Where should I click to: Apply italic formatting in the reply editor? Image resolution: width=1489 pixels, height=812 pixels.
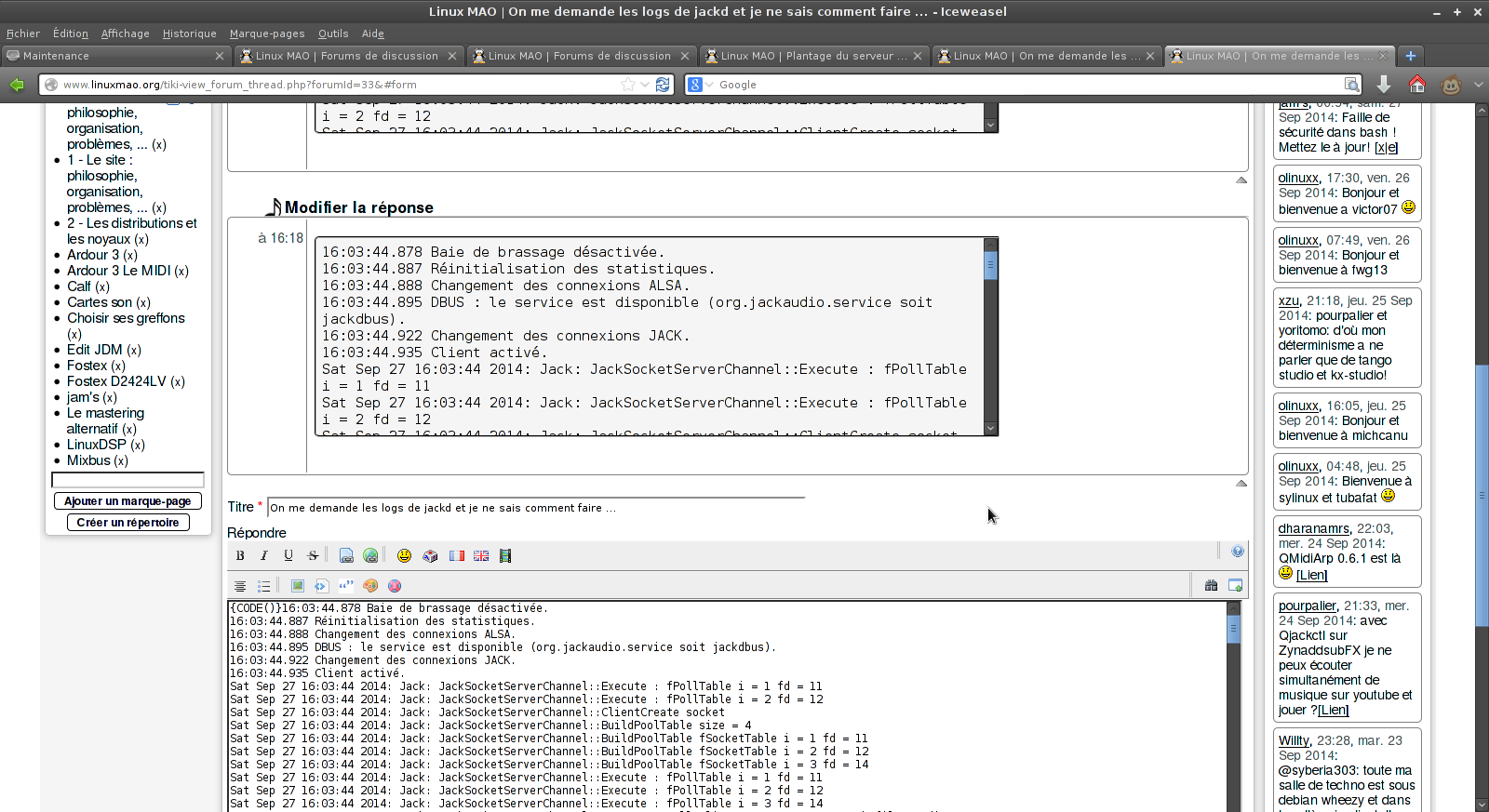[264, 555]
